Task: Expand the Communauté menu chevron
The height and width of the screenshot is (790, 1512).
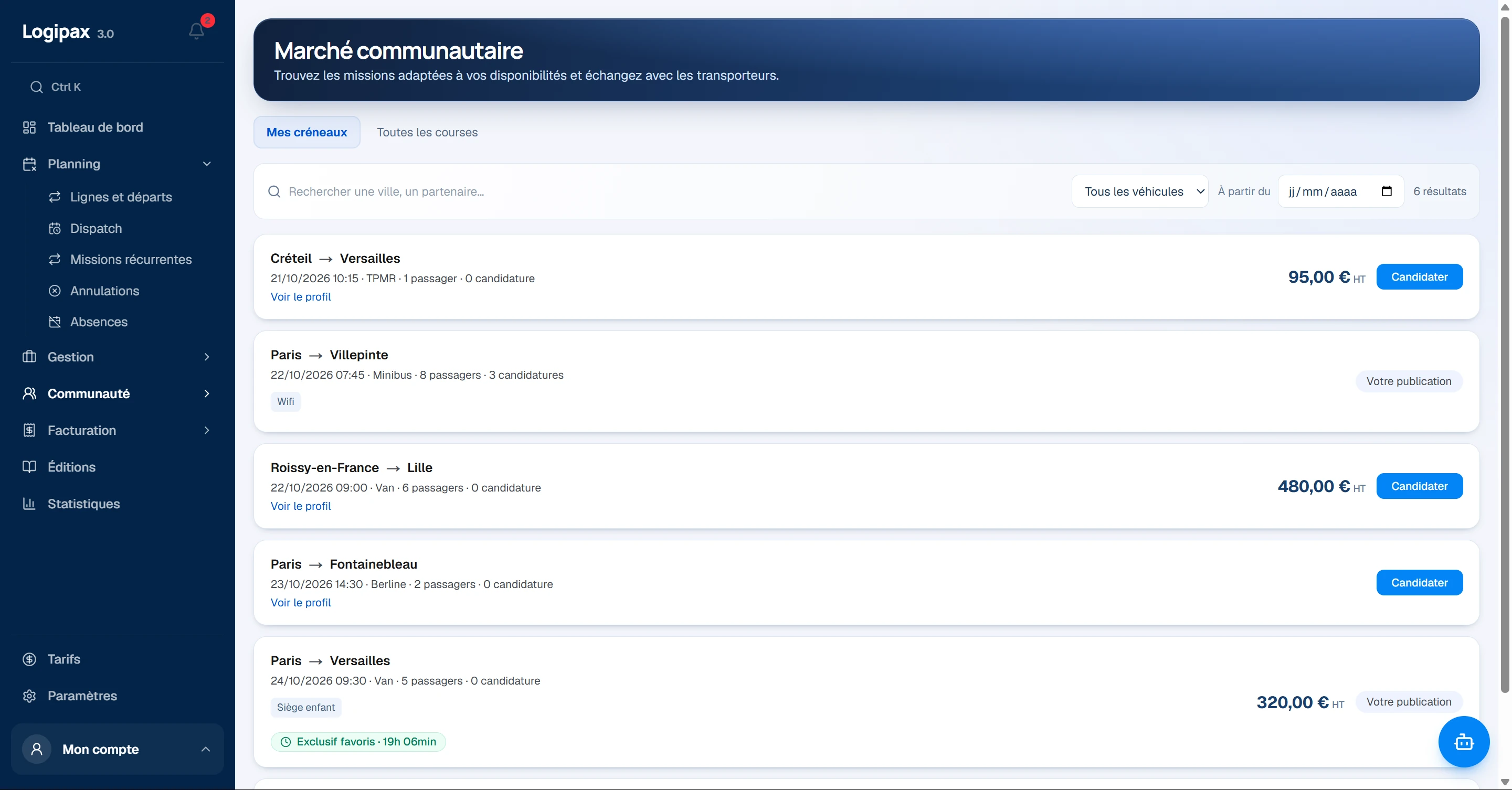Action: pyautogui.click(x=207, y=393)
